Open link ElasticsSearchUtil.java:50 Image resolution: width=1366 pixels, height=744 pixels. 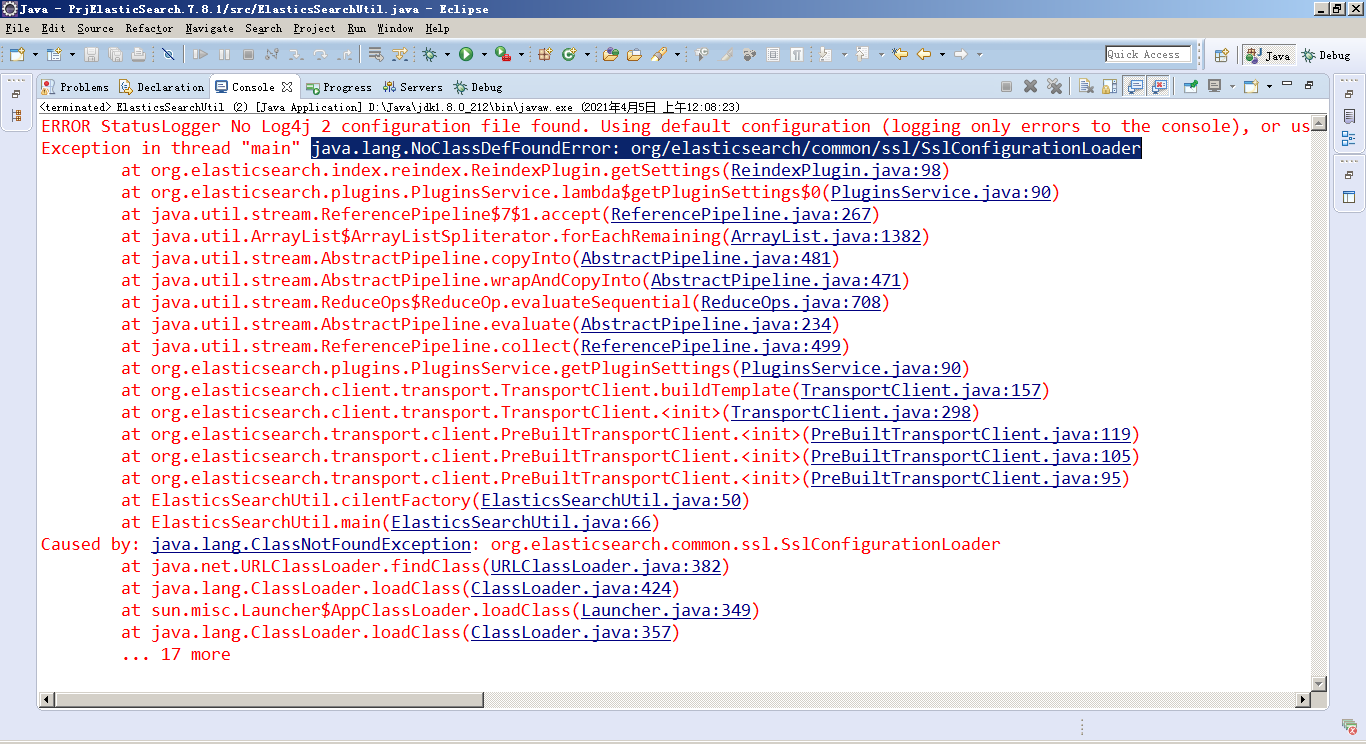click(610, 500)
